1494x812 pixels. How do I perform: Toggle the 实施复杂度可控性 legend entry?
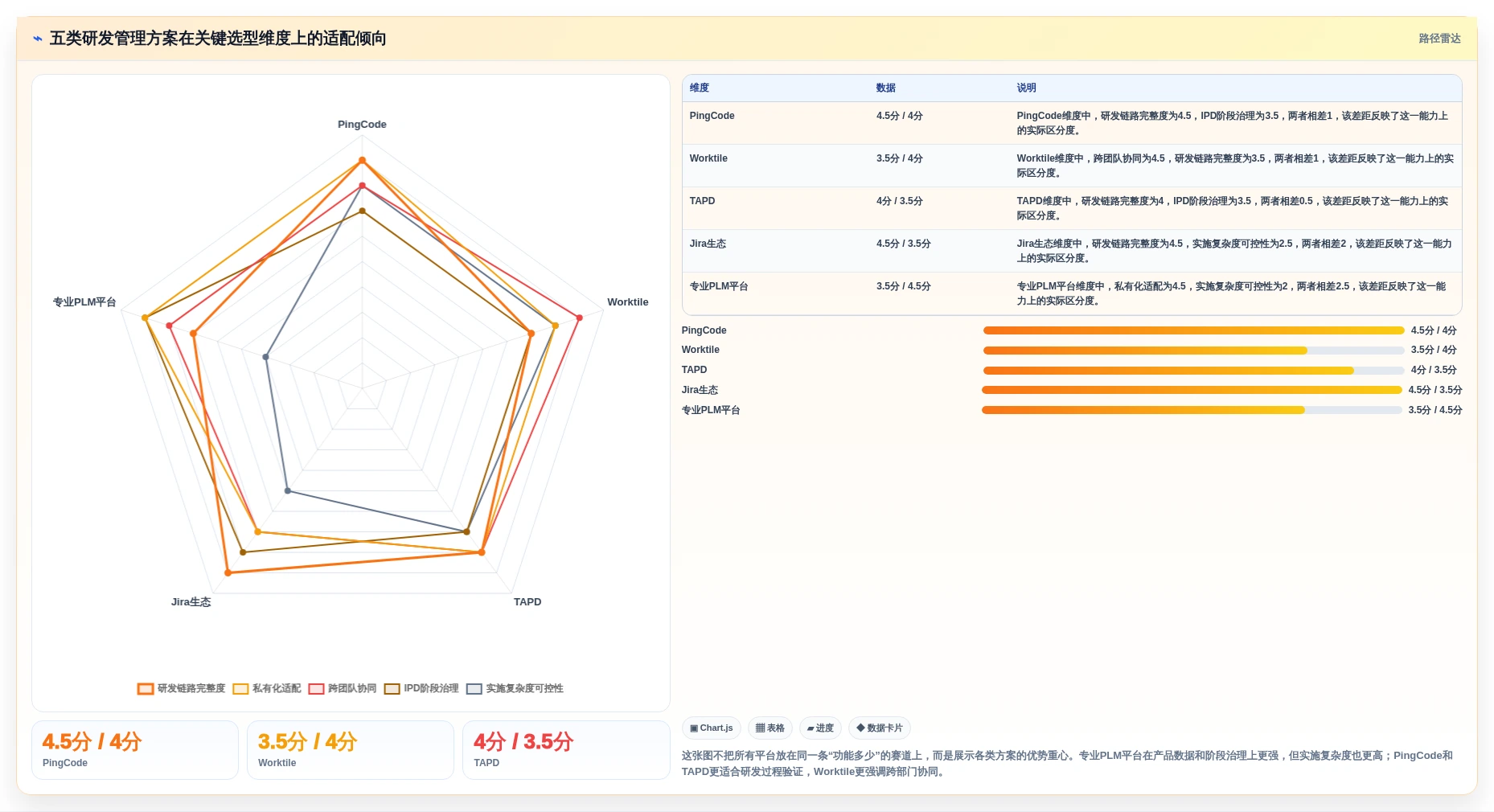pyautogui.click(x=515, y=689)
